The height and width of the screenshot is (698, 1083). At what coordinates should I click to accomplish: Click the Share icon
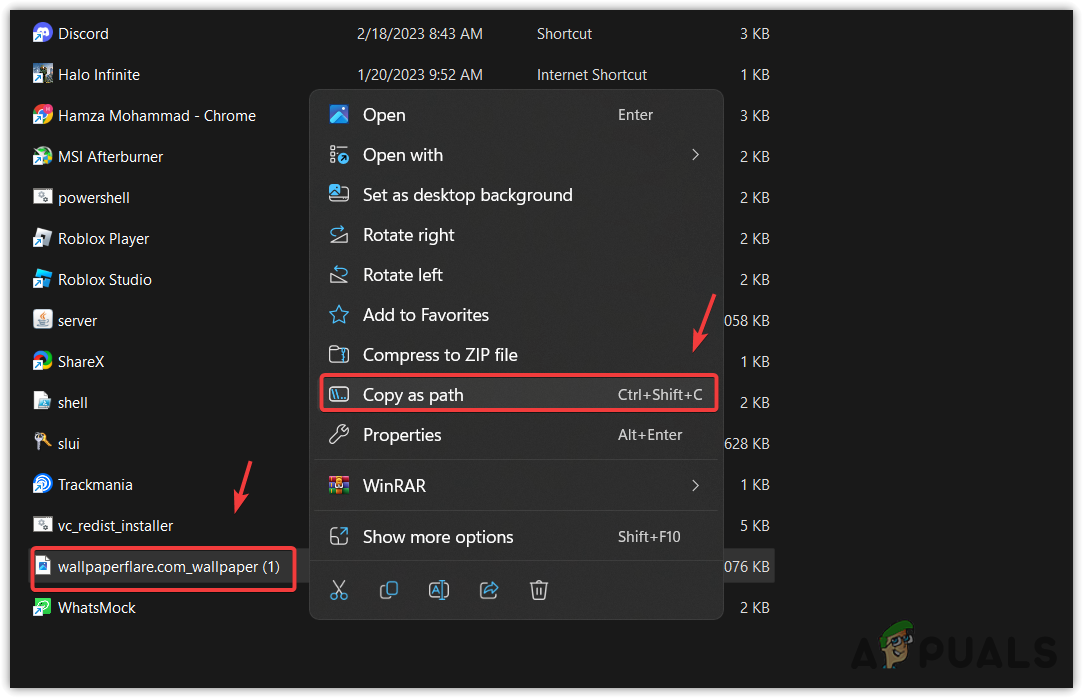489,590
